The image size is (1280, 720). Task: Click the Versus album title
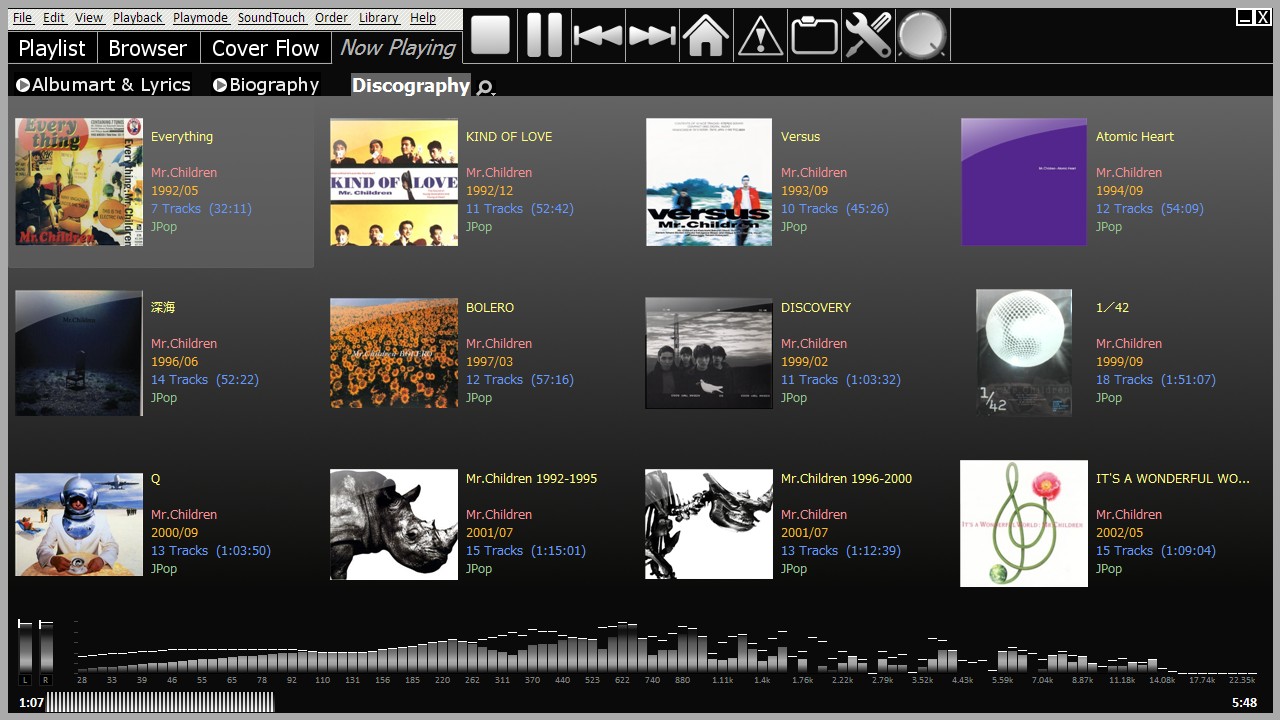click(x=800, y=137)
